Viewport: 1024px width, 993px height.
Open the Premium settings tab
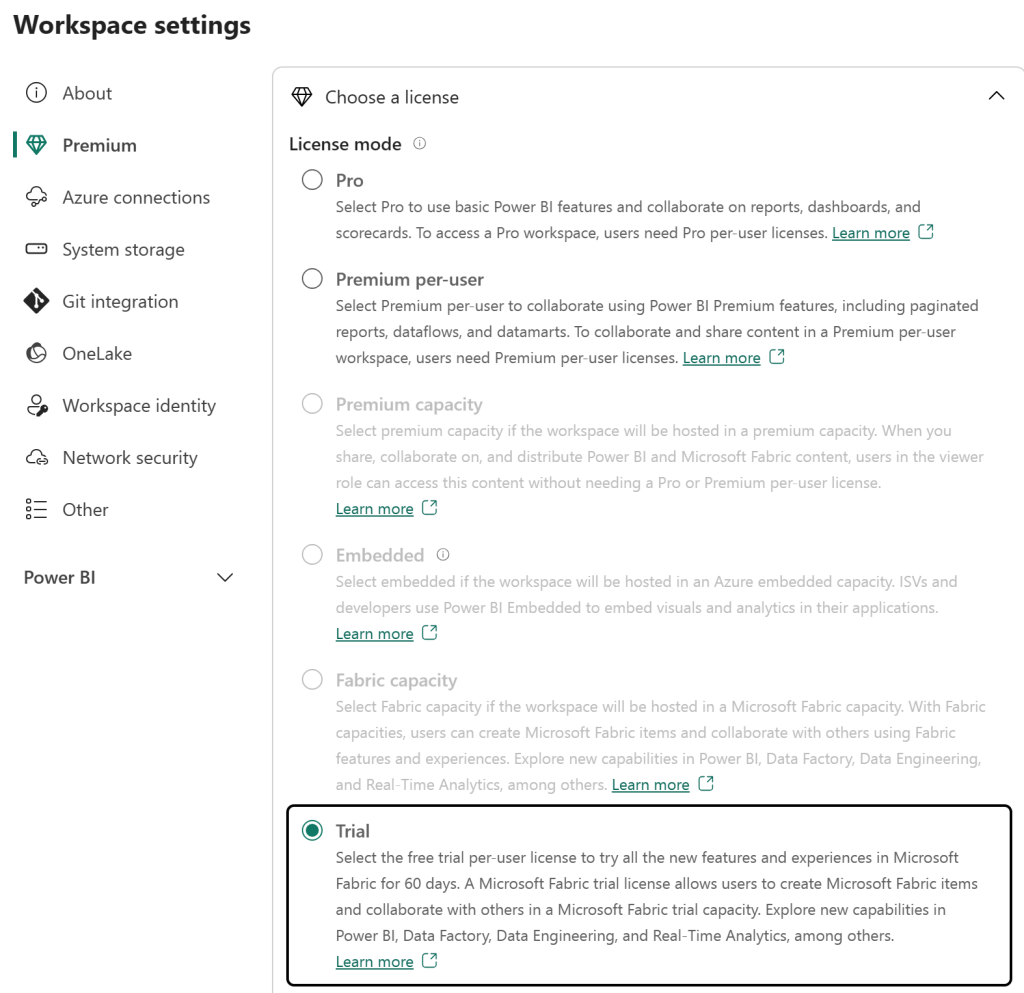[x=99, y=145]
